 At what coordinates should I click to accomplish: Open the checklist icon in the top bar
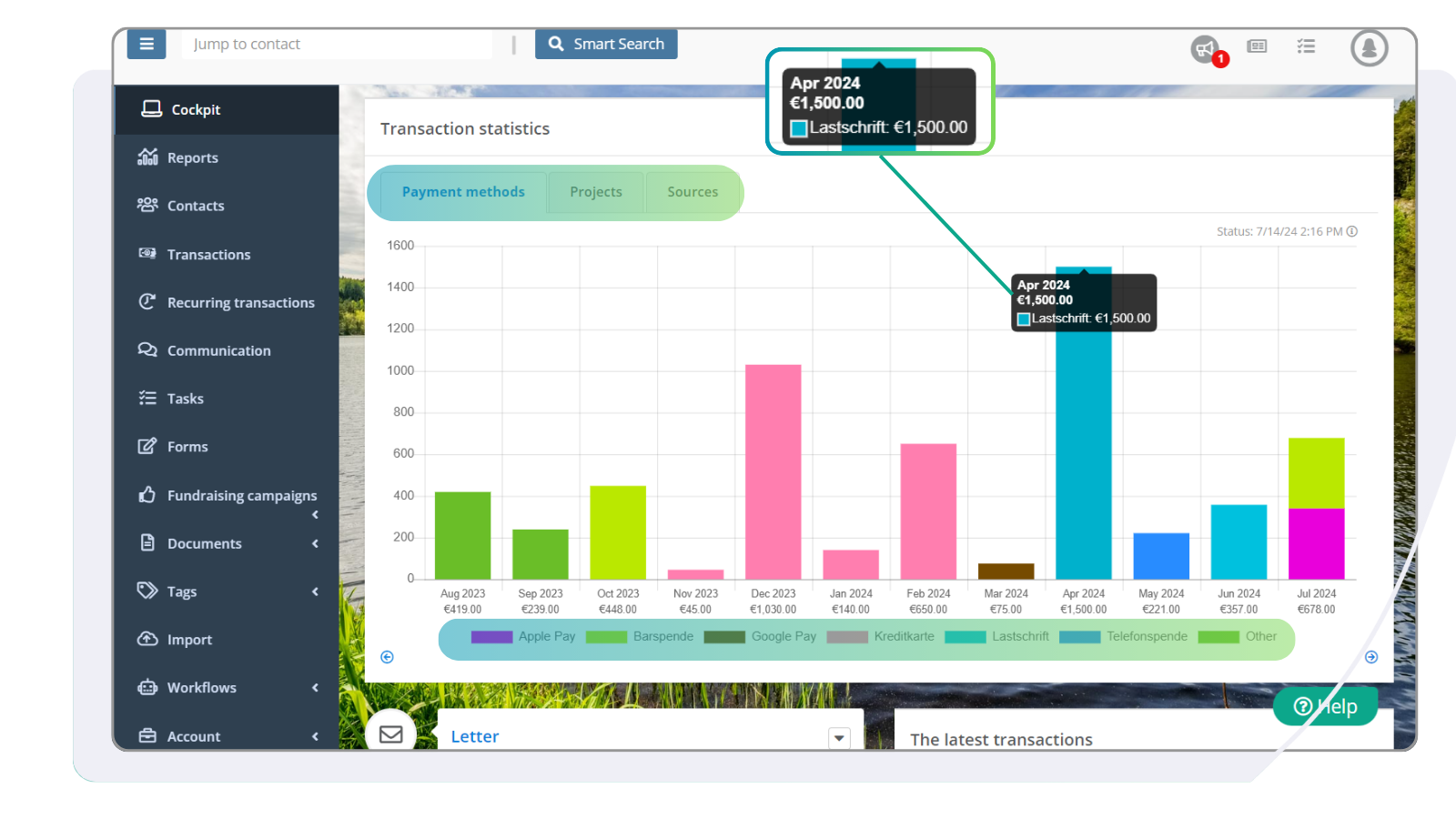click(x=1307, y=45)
